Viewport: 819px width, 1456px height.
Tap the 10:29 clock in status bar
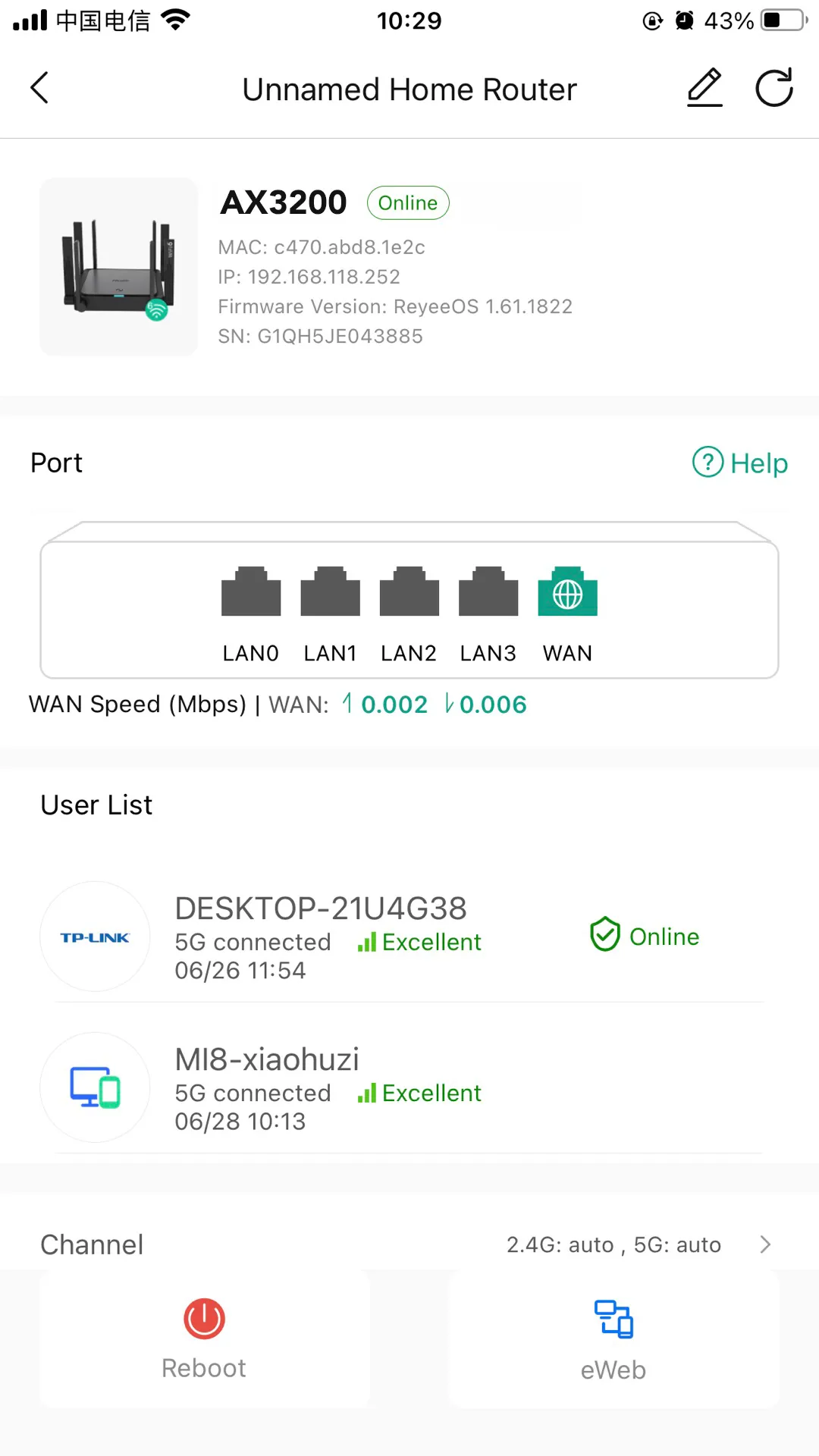[x=409, y=20]
